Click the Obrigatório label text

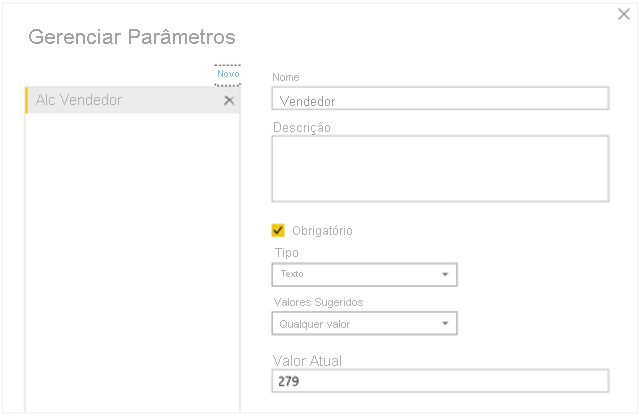pyautogui.click(x=322, y=231)
